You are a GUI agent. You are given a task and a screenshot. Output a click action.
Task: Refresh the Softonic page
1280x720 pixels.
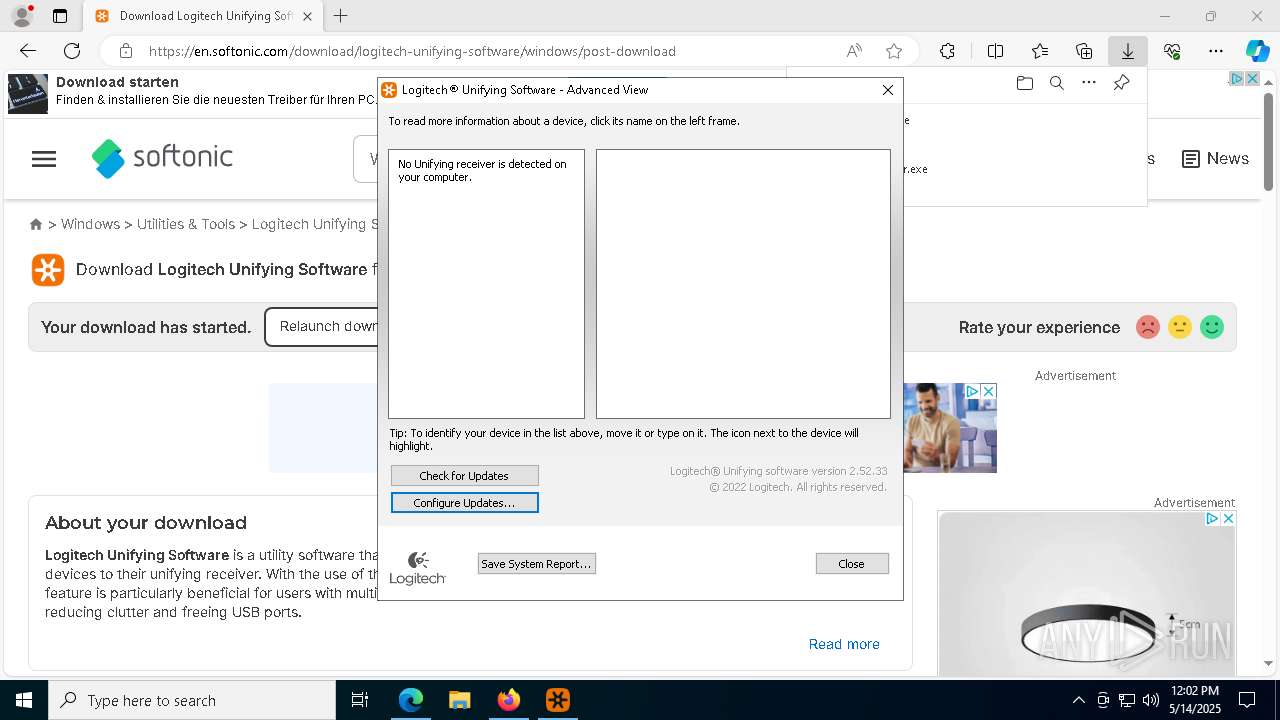(72, 51)
